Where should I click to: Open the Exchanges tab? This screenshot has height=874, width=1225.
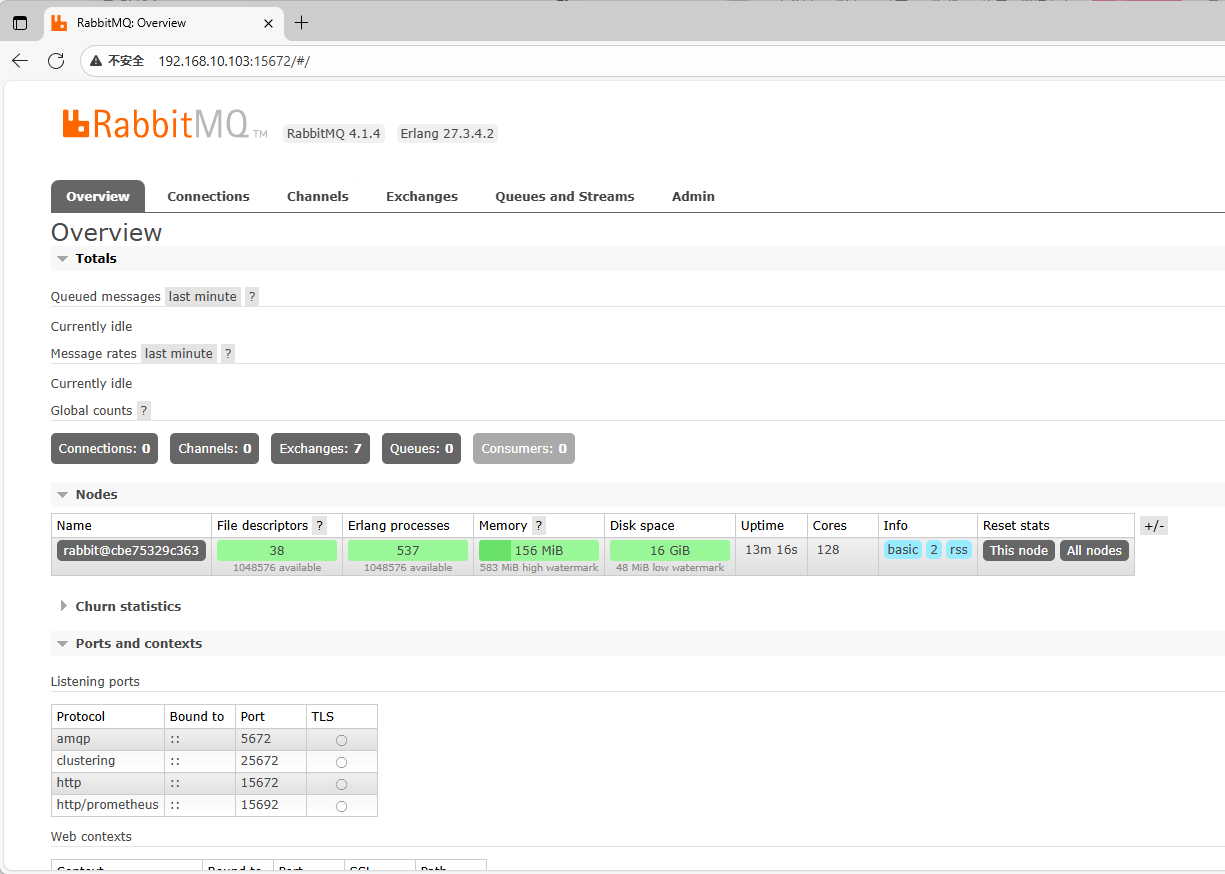(422, 196)
